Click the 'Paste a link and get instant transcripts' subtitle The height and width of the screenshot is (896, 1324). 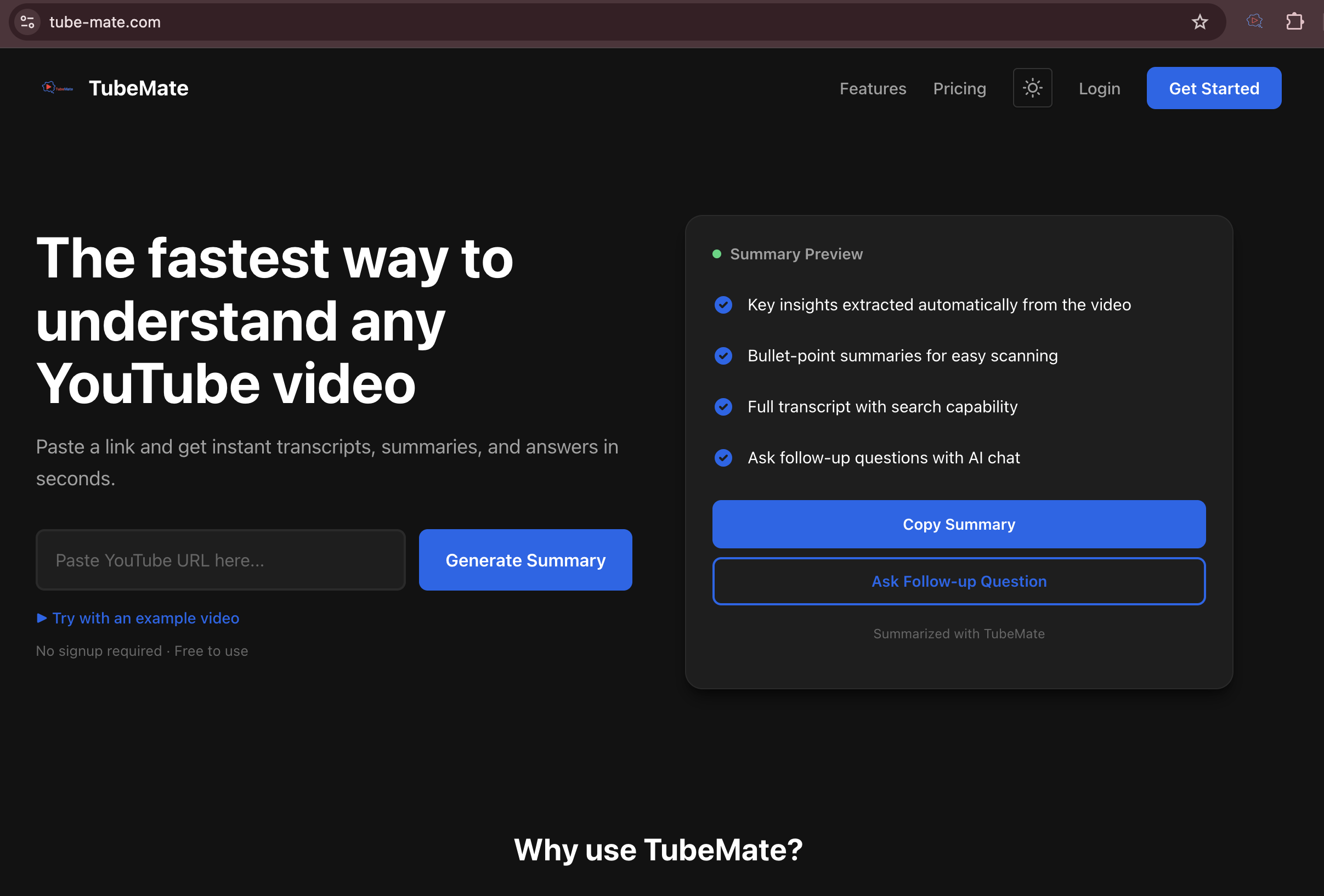[x=327, y=462]
